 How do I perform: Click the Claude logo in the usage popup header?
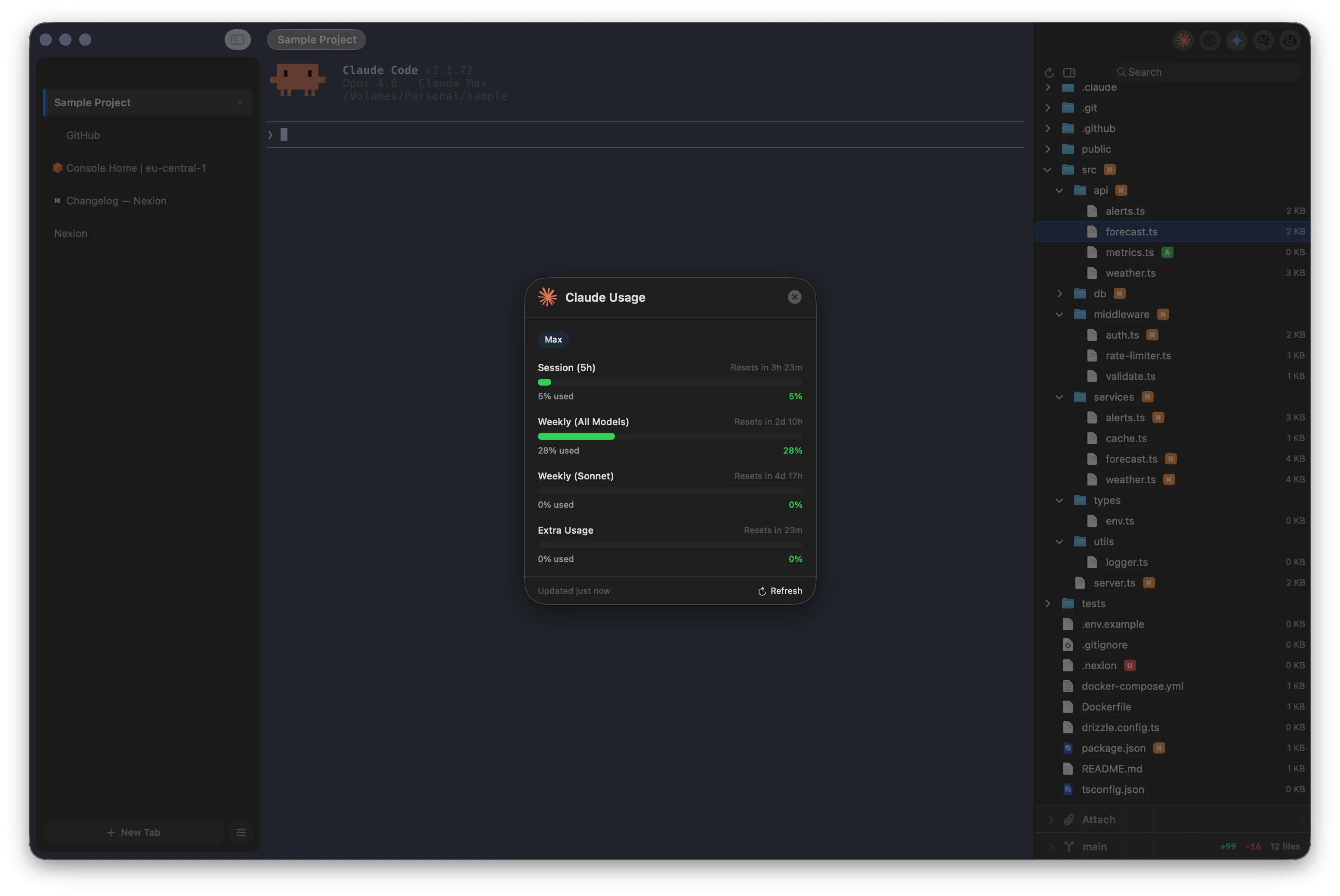tap(547, 297)
